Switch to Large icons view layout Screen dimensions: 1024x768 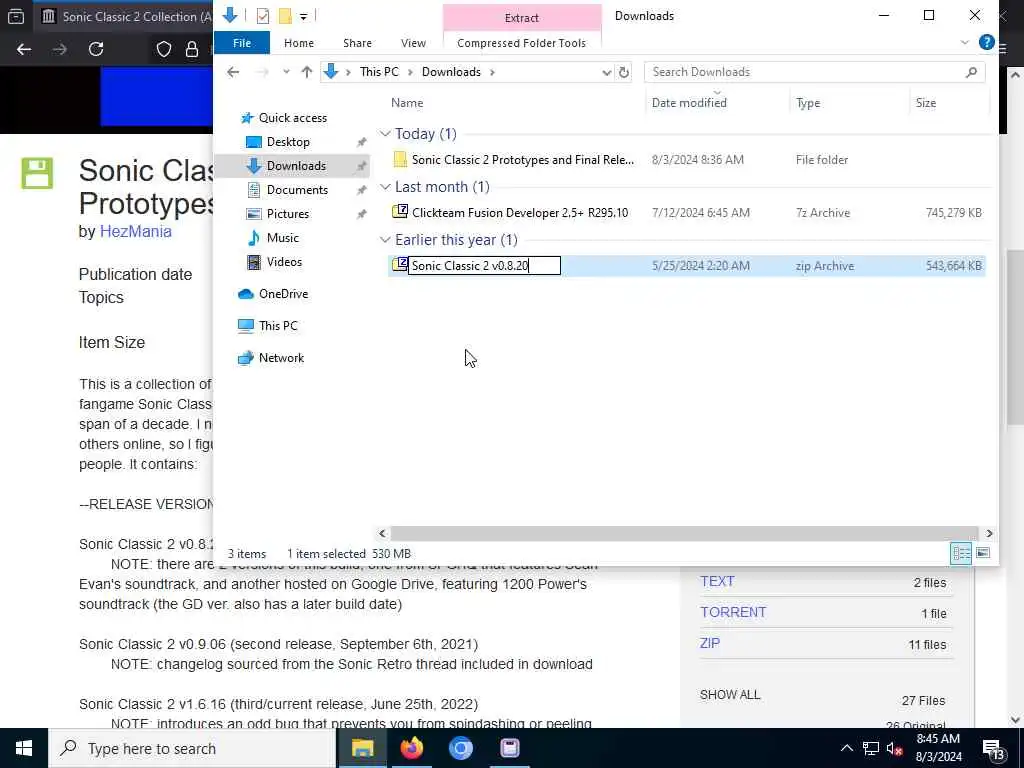982,553
